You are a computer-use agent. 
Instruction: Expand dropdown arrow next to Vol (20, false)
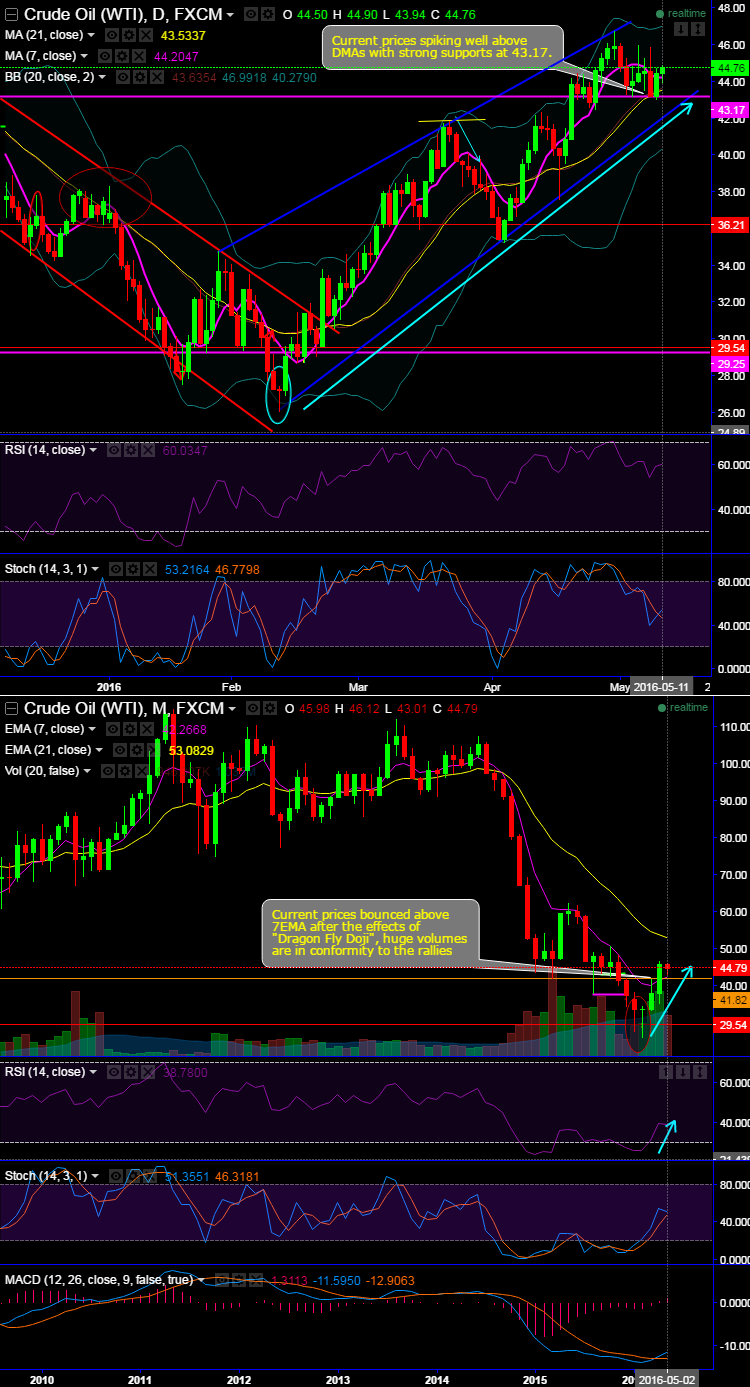pos(86,771)
